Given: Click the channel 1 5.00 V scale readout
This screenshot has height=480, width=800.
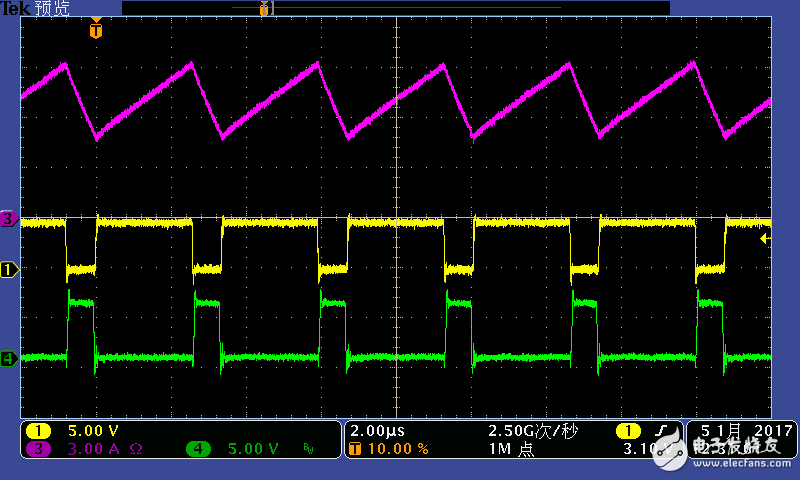Looking at the screenshot, I should [x=95, y=431].
